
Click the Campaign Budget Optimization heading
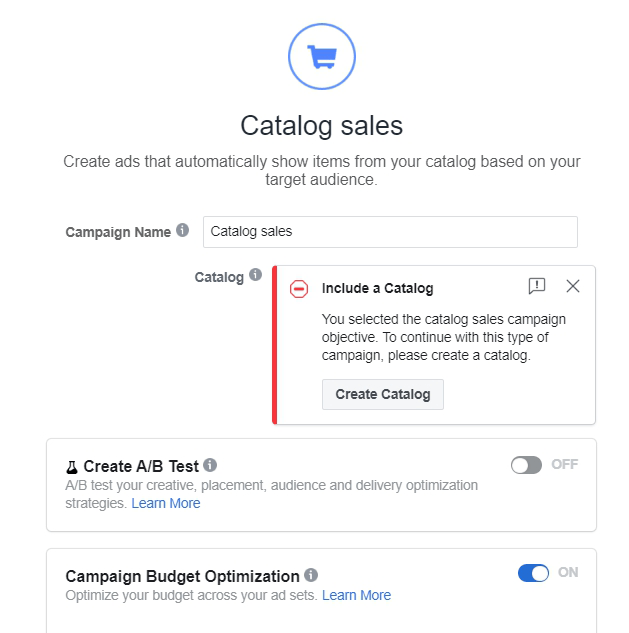[x=182, y=576]
